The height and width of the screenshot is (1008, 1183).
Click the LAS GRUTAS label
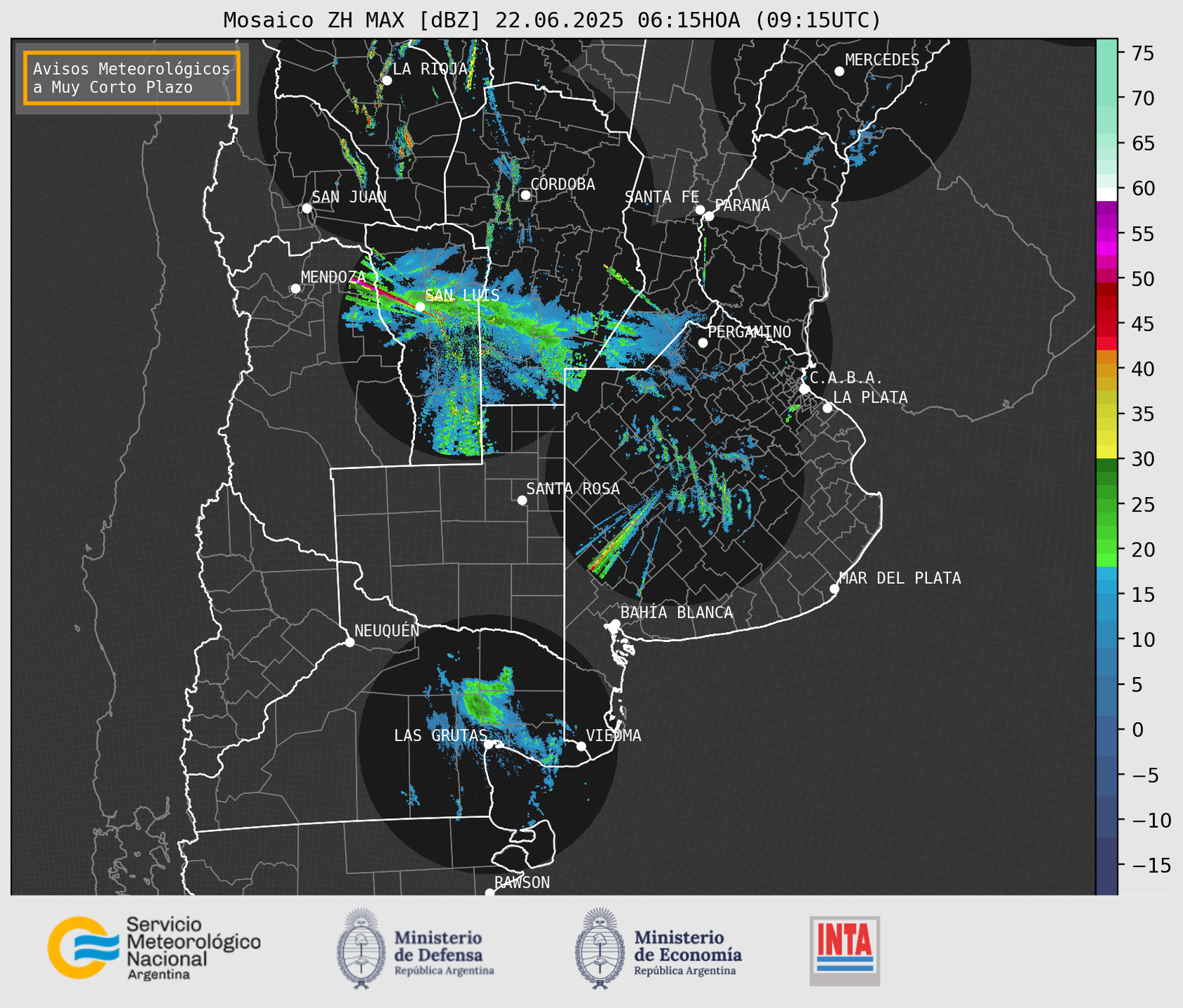point(440,735)
